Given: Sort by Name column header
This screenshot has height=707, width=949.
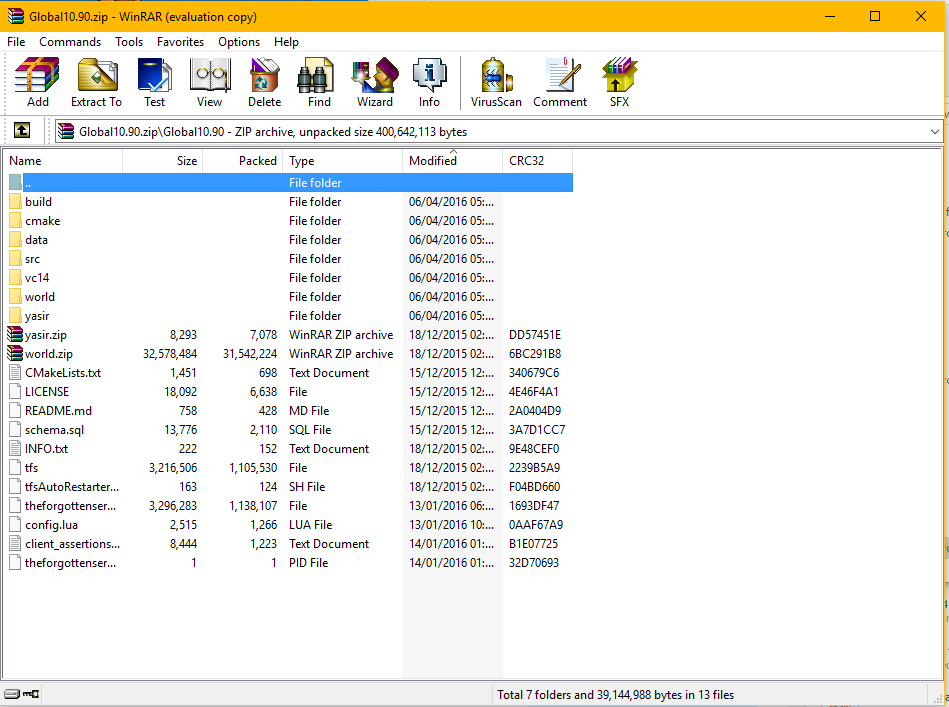Looking at the screenshot, I should [63, 160].
